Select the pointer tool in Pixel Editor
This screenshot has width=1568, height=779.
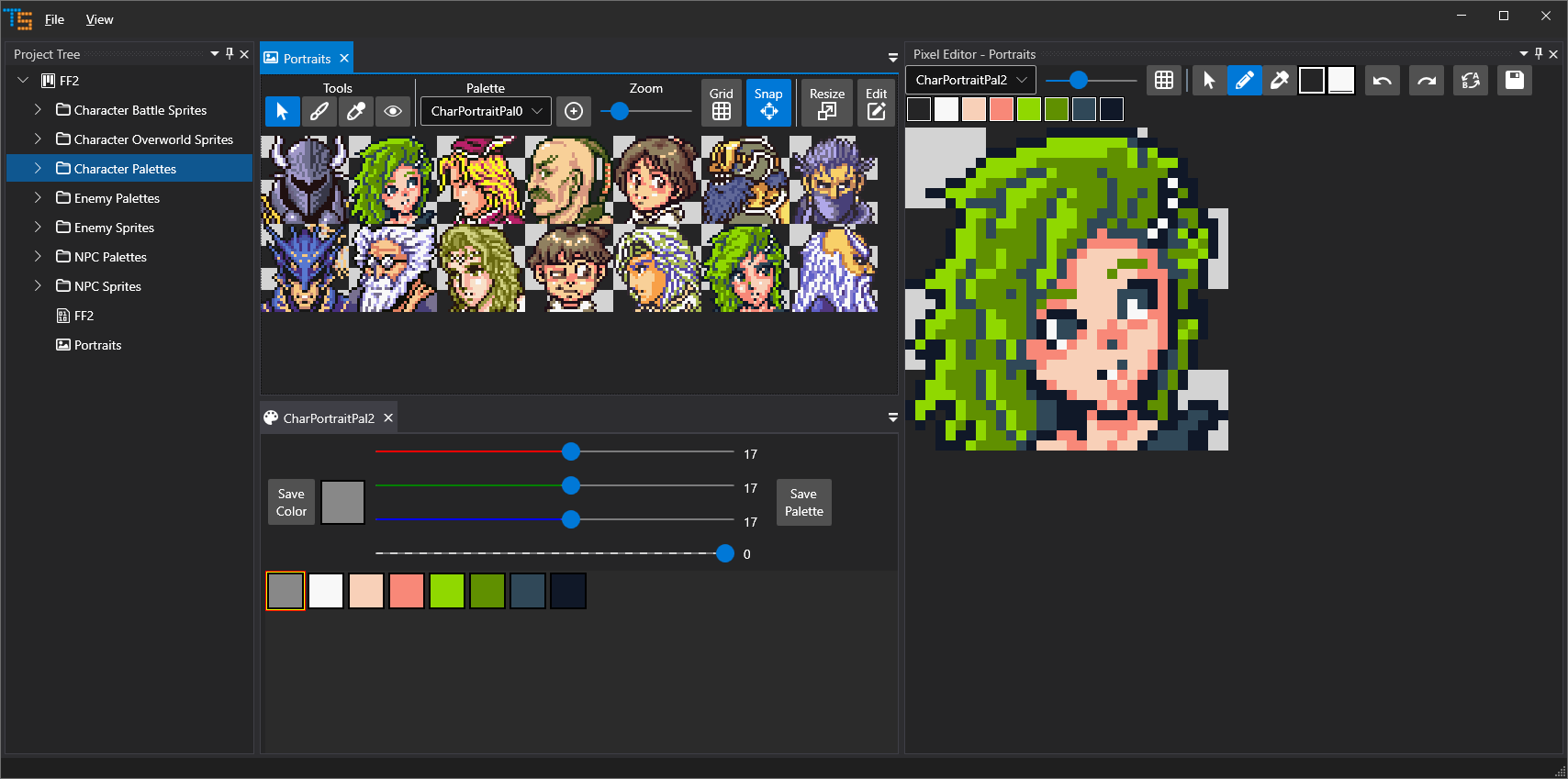[x=1209, y=80]
